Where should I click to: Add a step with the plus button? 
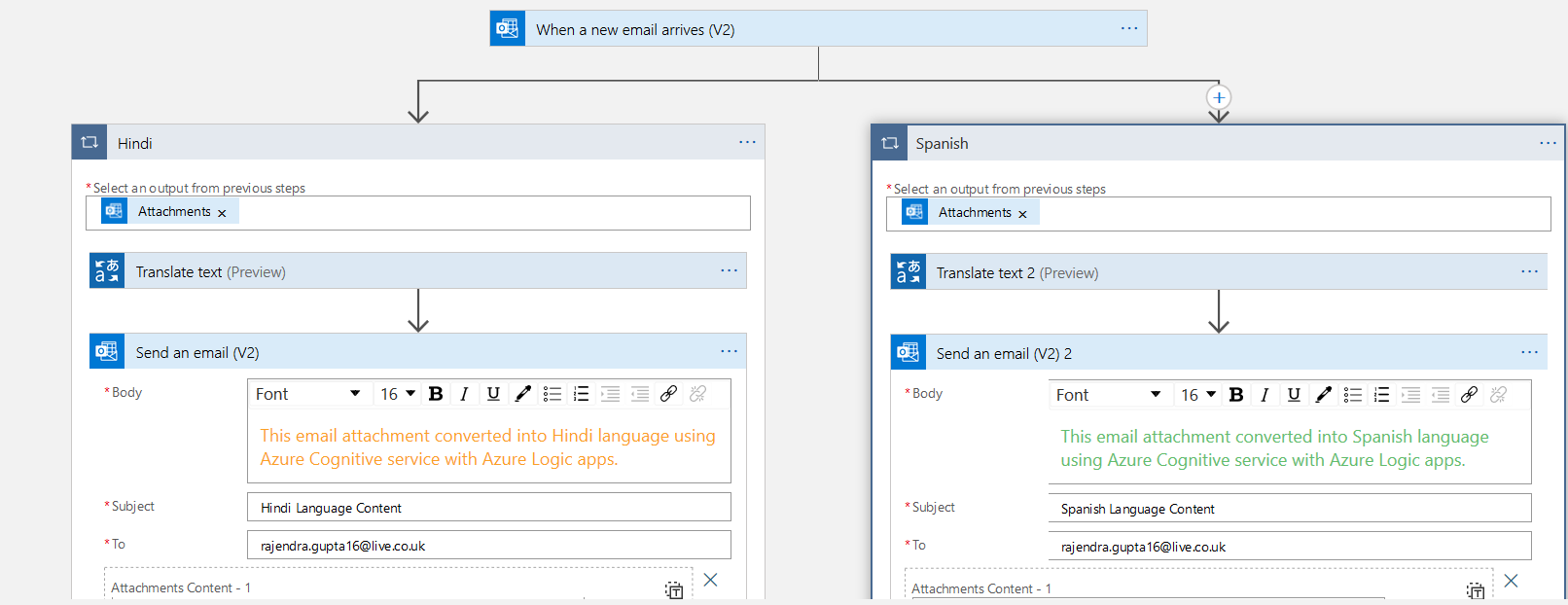click(1219, 97)
